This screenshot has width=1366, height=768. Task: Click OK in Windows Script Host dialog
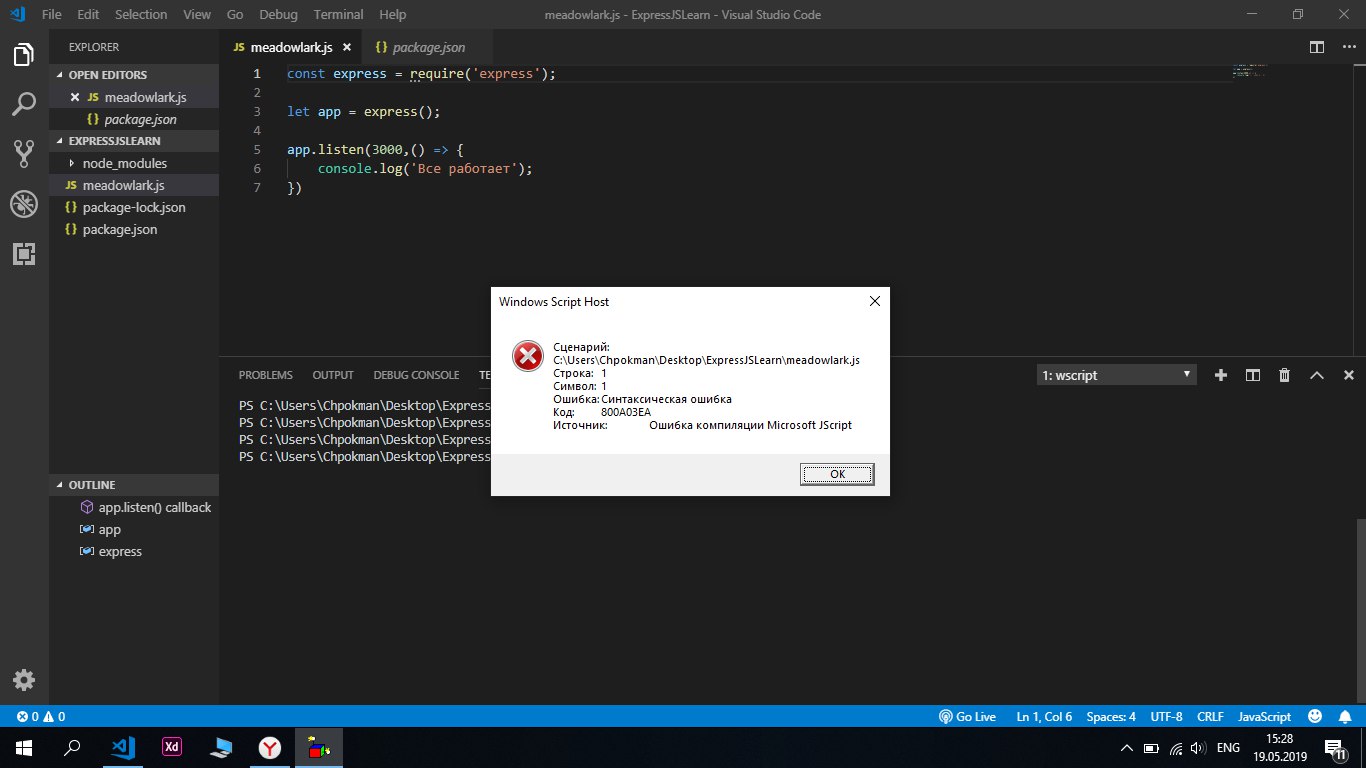[838, 474]
